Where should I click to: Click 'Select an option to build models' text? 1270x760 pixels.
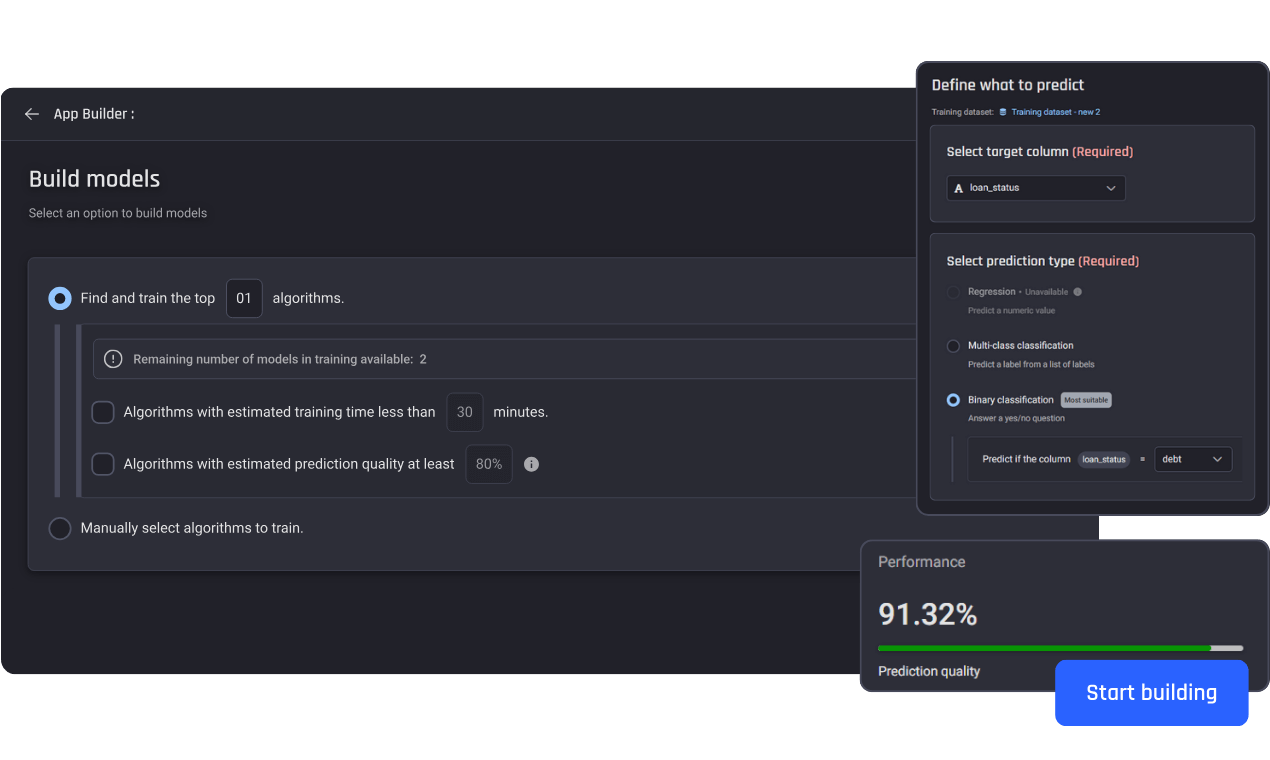pyautogui.click(x=118, y=213)
